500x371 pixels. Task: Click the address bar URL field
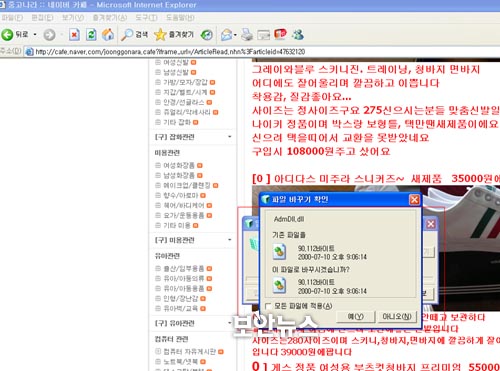point(263,52)
